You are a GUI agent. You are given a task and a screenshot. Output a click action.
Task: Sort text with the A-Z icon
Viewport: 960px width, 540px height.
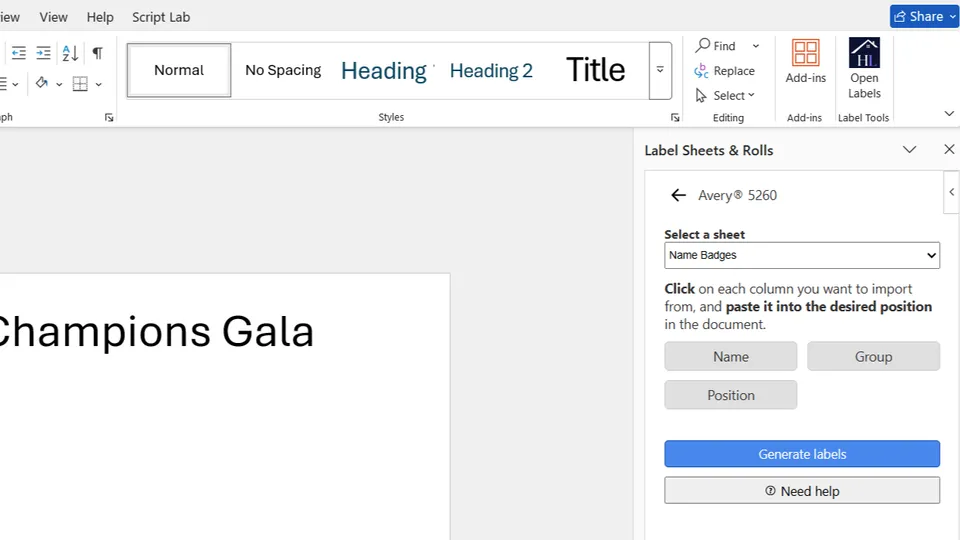click(70, 53)
